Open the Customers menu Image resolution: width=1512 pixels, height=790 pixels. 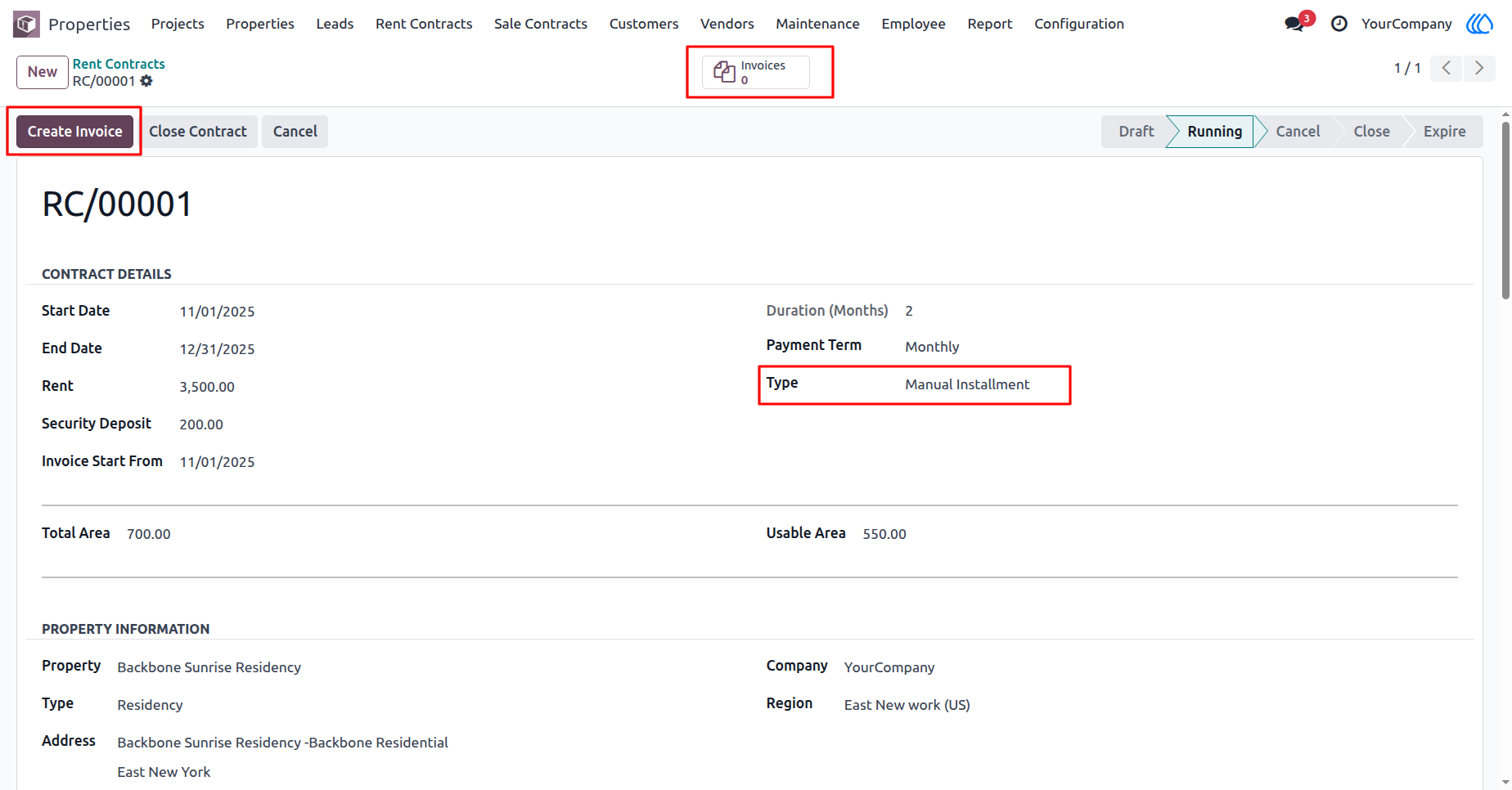tap(644, 24)
